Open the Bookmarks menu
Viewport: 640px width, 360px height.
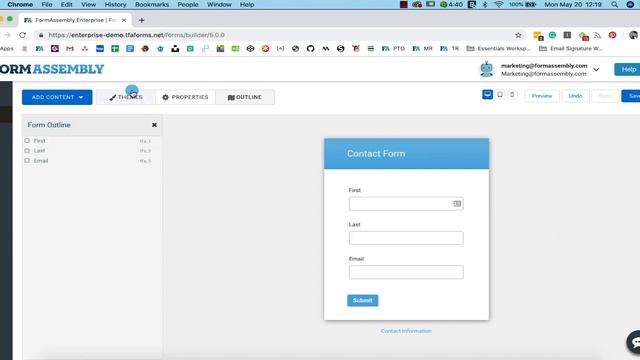pos(152,4)
